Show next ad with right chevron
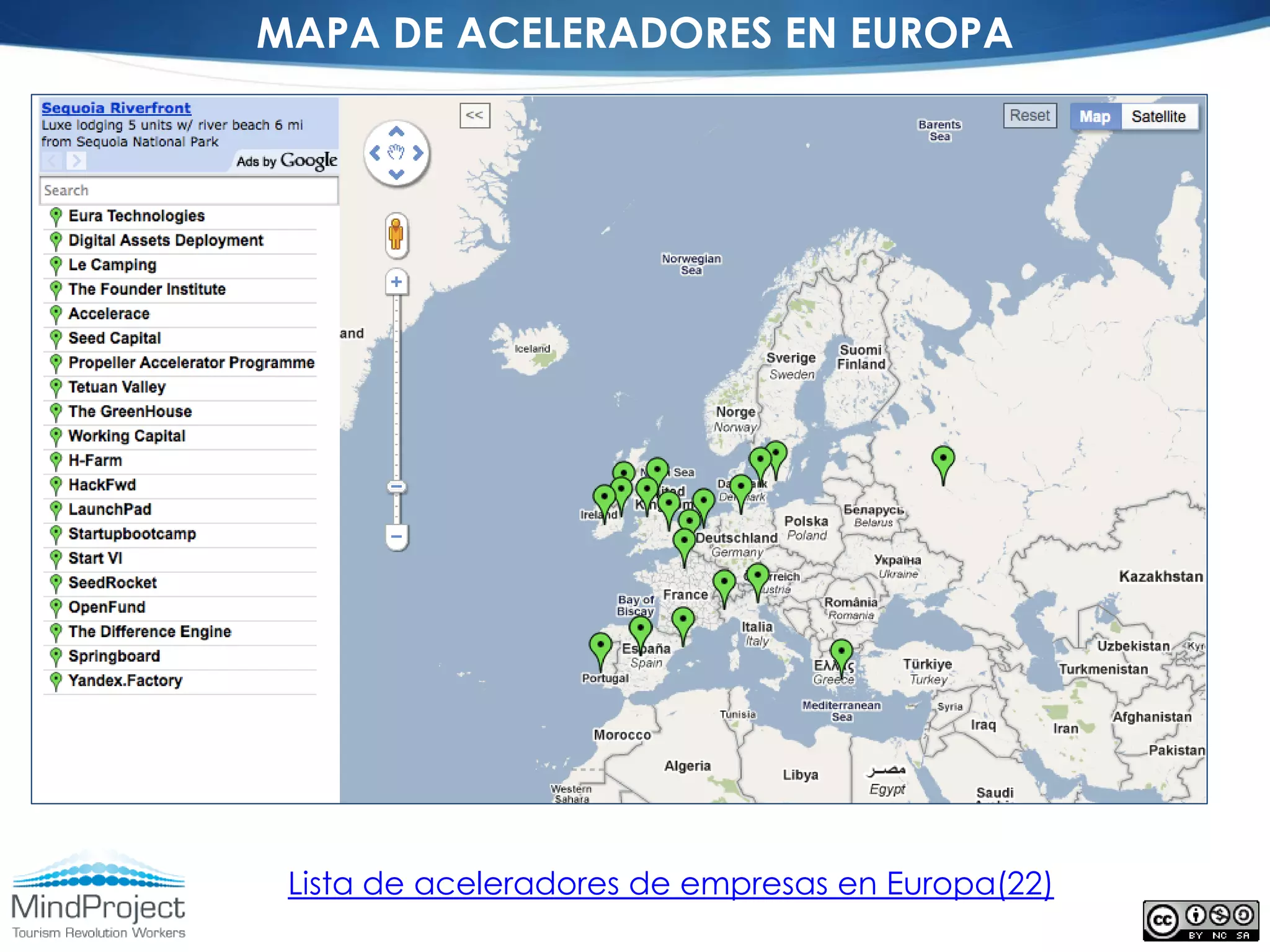This screenshot has width=1270, height=952. [x=76, y=161]
